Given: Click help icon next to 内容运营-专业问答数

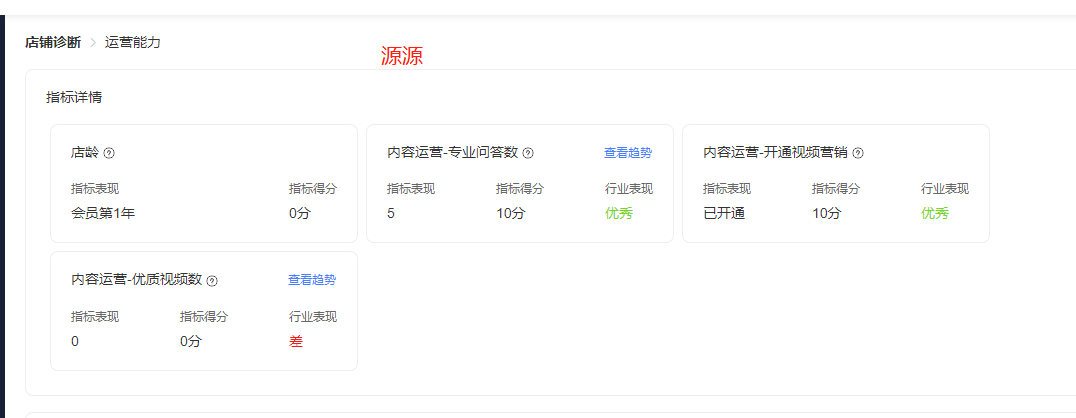Looking at the screenshot, I should coord(528,153).
